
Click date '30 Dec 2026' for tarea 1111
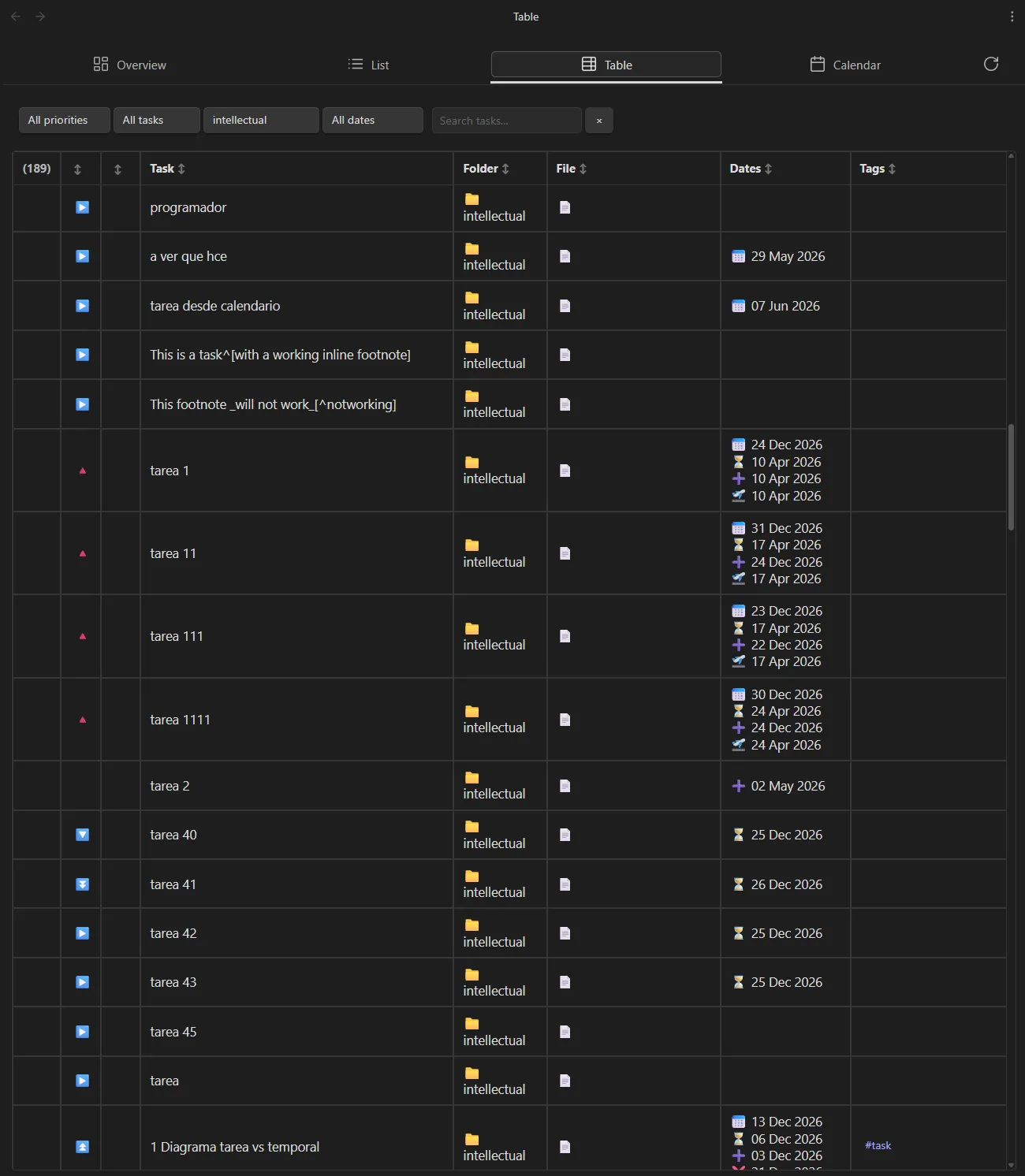pyautogui.click(x=786, y=694)
